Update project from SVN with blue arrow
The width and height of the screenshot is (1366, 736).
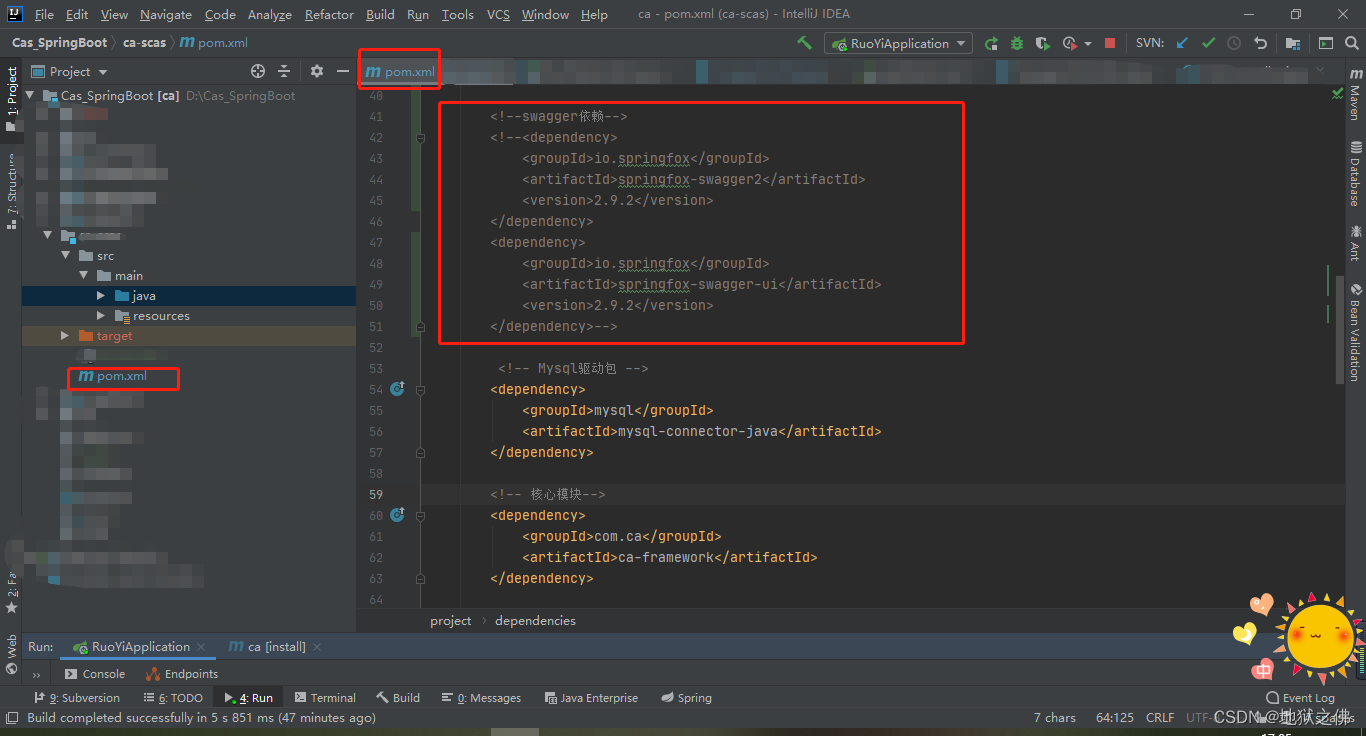tap(1182, 43)
